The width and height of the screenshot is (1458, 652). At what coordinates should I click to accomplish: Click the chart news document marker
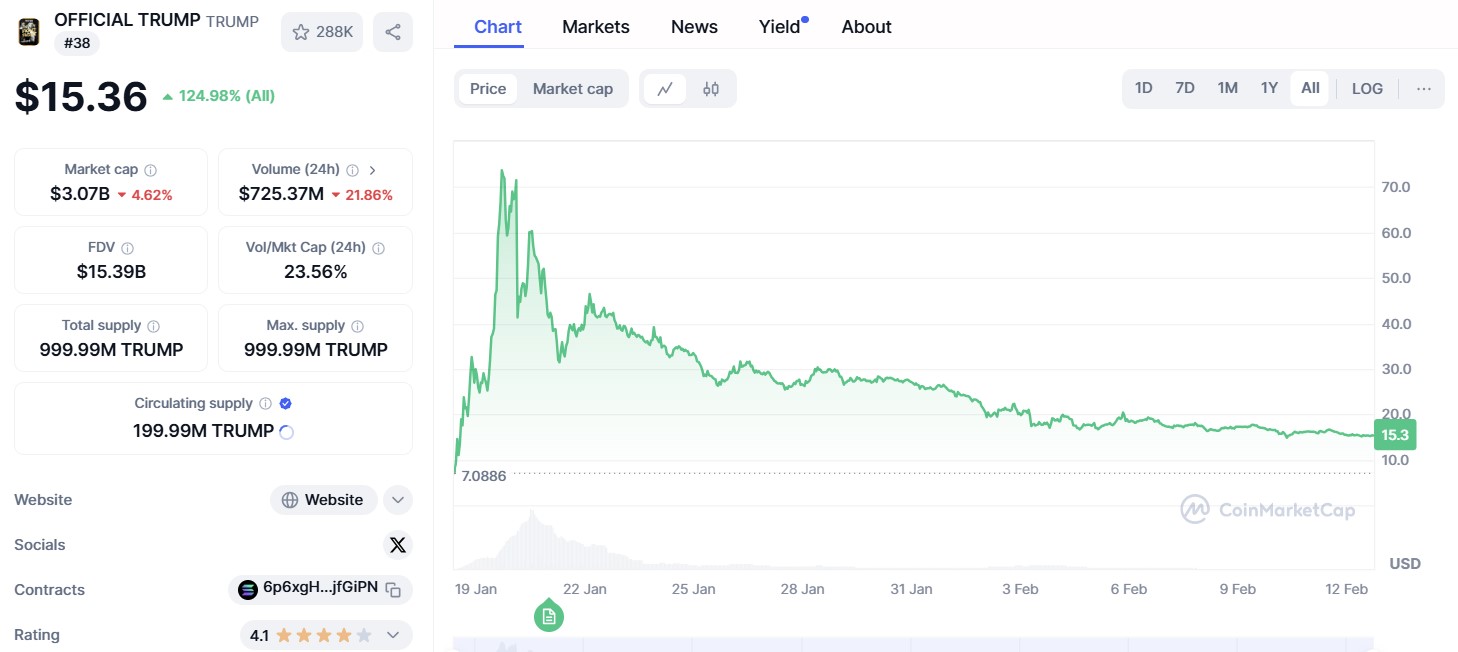[548, 616]
